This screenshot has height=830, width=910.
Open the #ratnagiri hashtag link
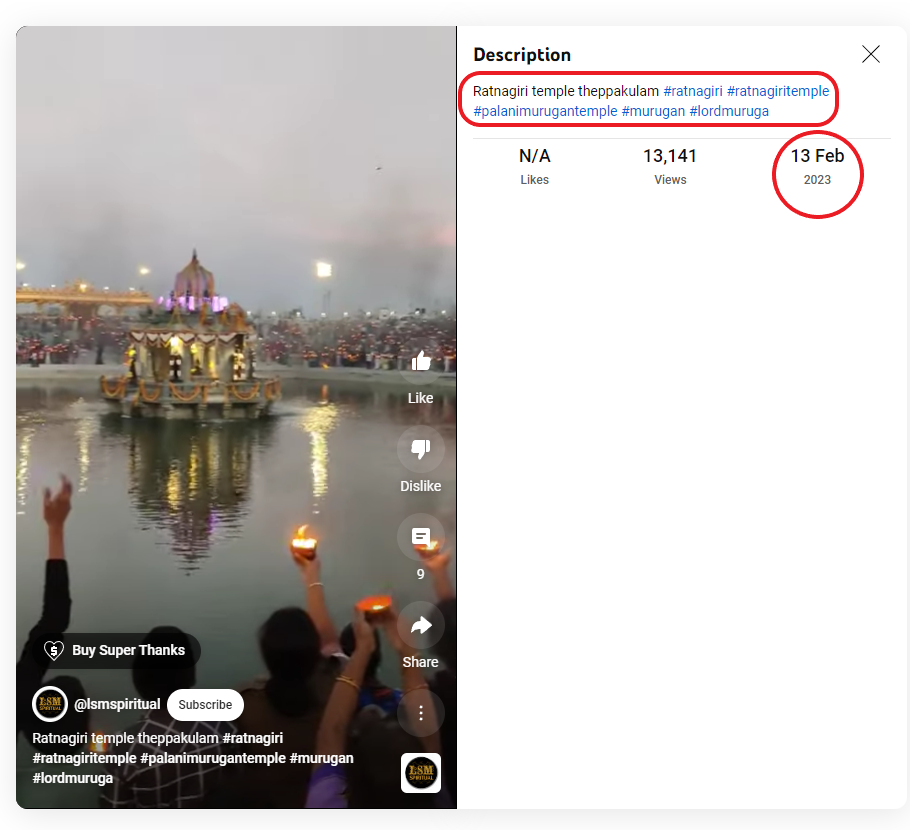(x=693, y=91)
